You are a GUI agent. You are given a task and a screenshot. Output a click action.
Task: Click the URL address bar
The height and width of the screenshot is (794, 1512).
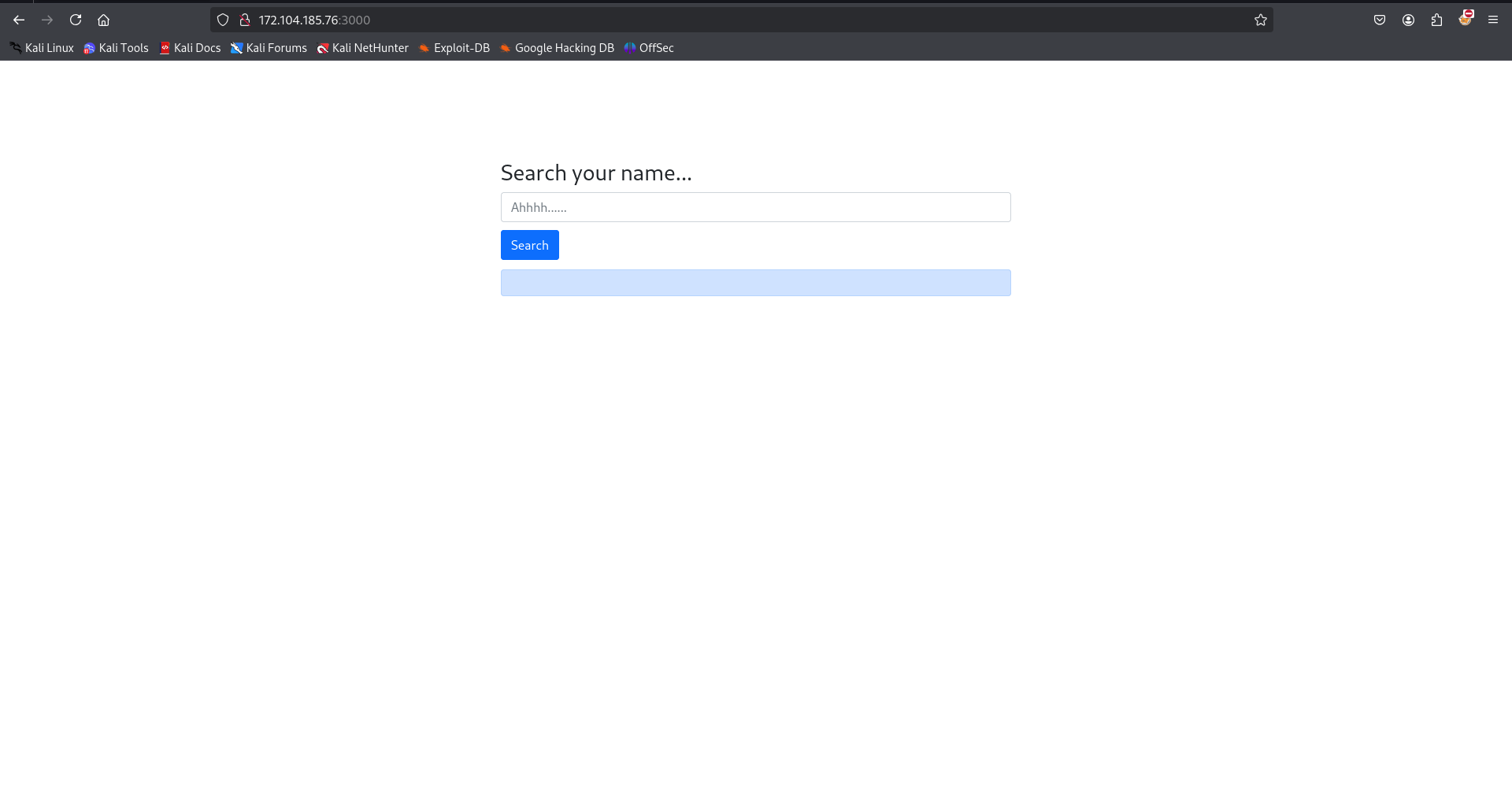pos(709,20)
